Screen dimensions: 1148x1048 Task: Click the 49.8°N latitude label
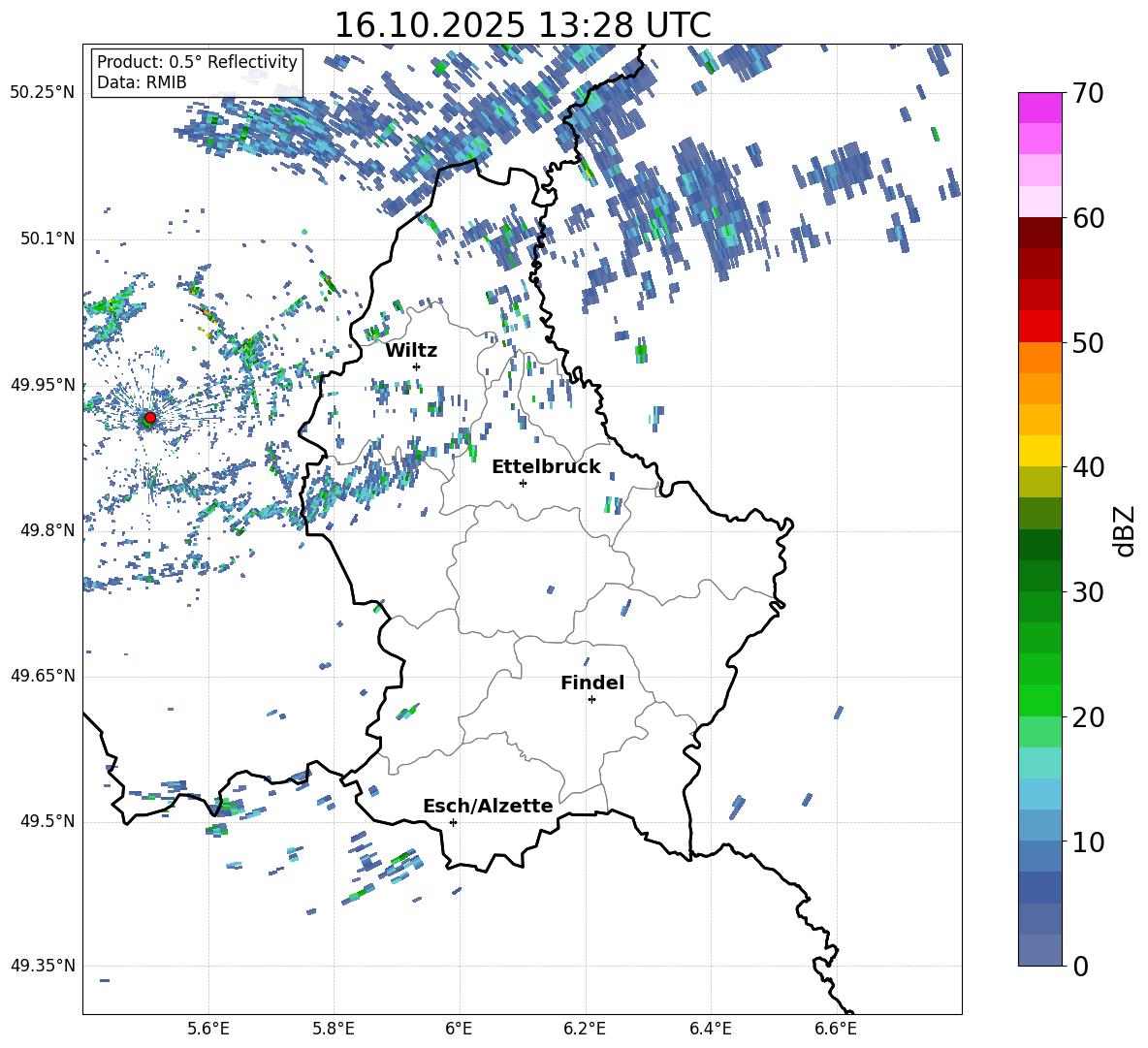(47, 530)
